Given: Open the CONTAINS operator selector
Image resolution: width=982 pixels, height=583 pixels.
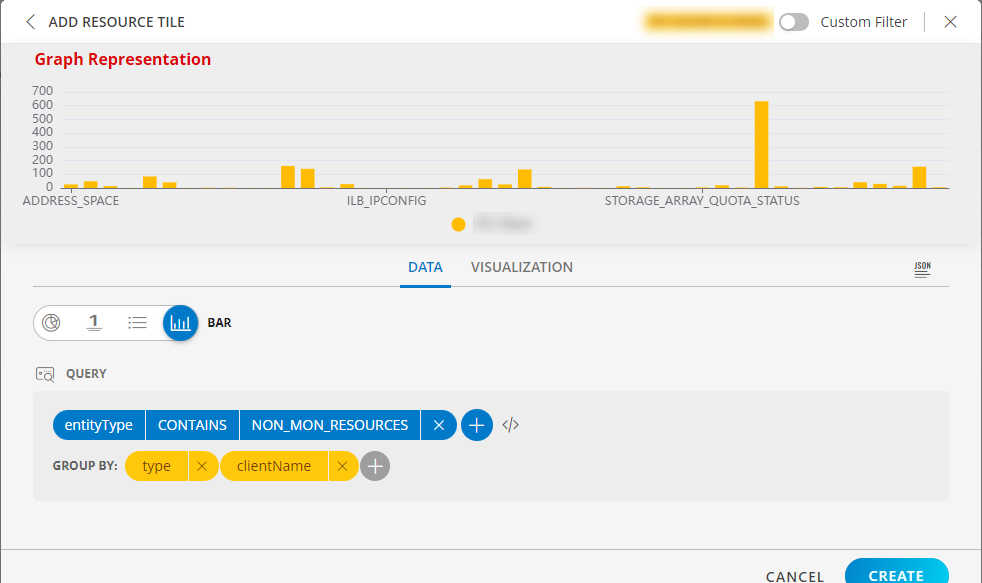Looking at the screenshot, I should (x=192, y=425).
